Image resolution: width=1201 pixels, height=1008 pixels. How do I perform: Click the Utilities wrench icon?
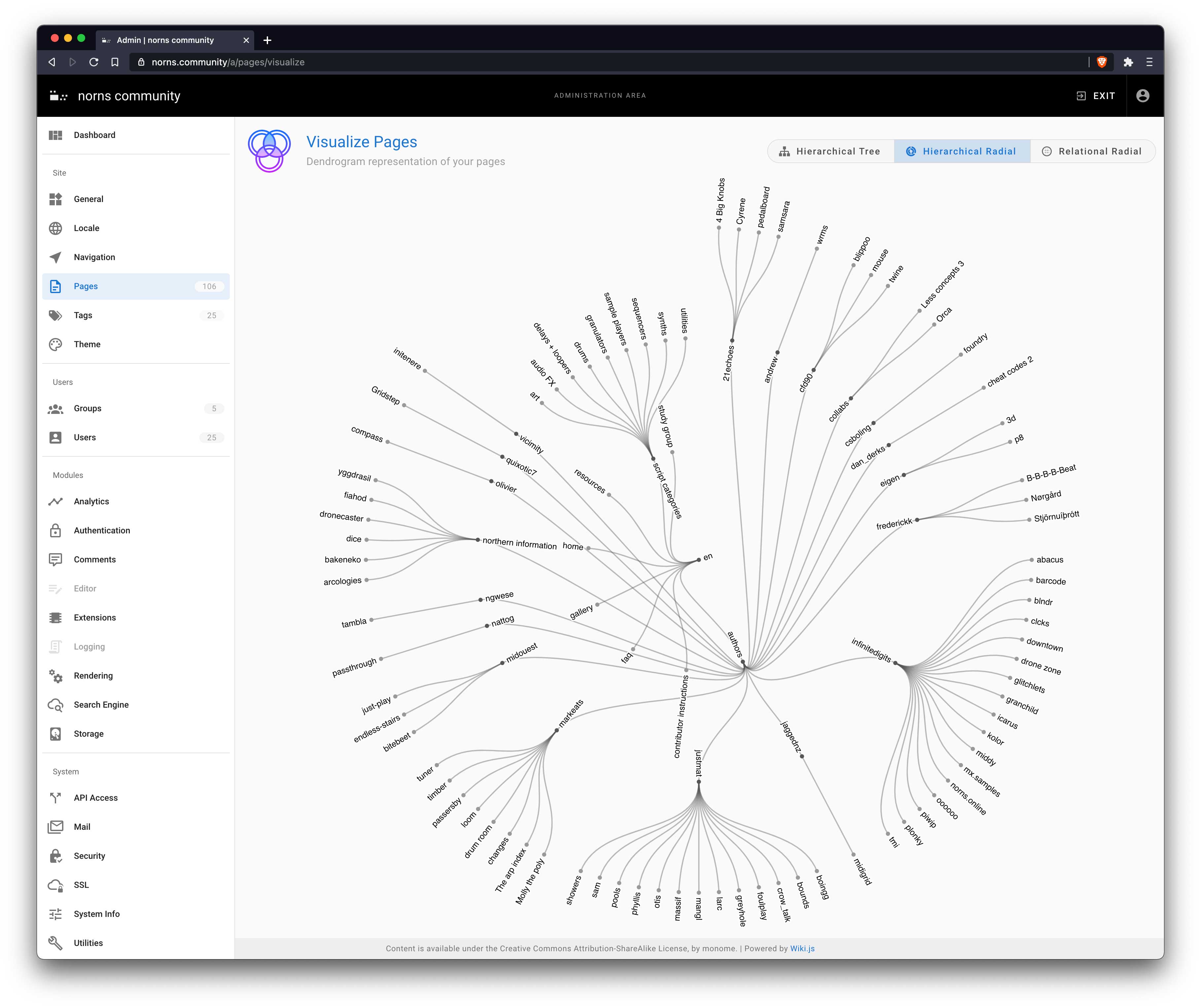coord(55,943)
